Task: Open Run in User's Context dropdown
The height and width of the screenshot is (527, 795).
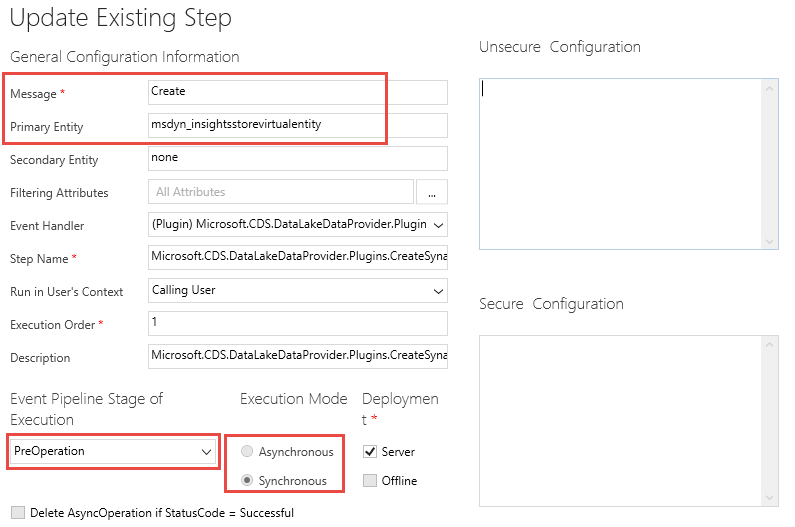Action: [297, 291]
